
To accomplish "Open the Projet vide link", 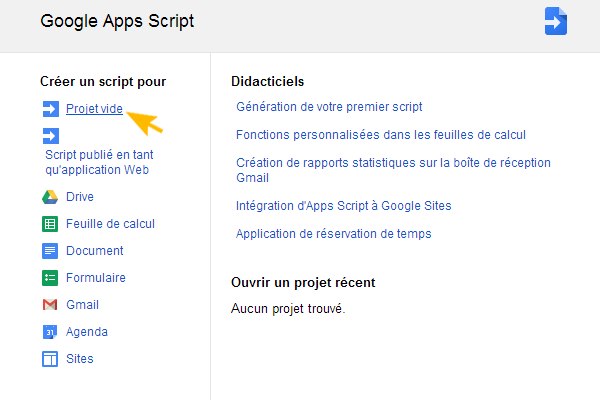I will 94,109.
